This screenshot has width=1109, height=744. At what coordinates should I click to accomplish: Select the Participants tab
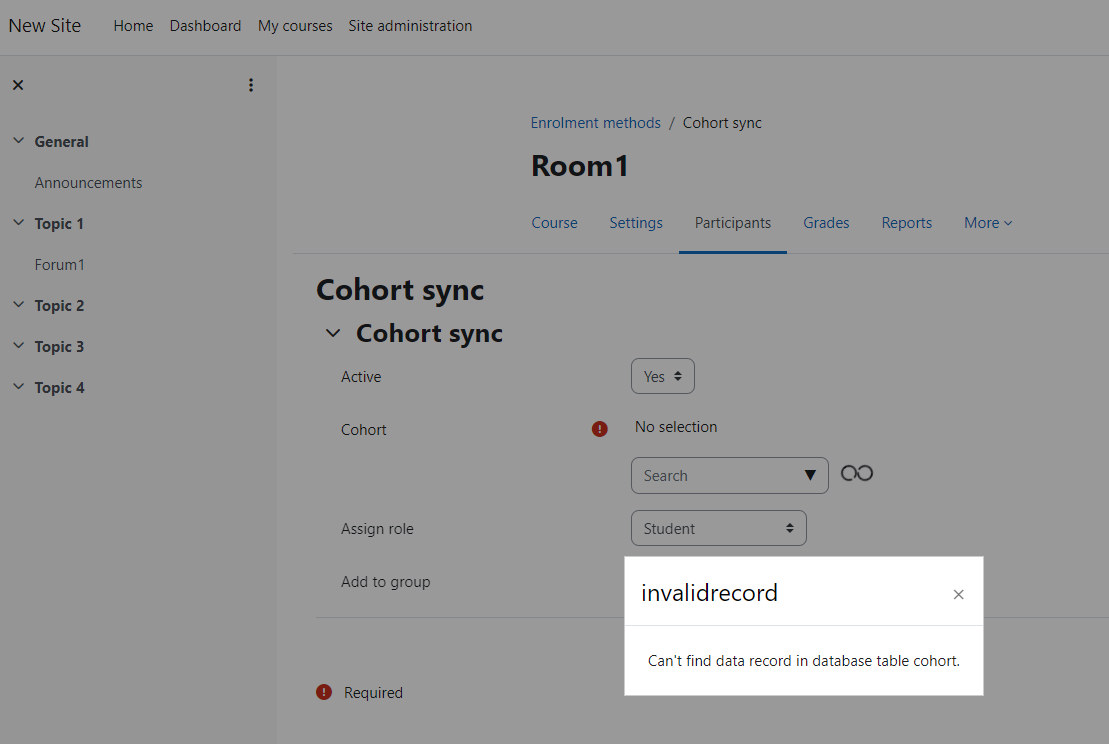click(x=733, y=223)
